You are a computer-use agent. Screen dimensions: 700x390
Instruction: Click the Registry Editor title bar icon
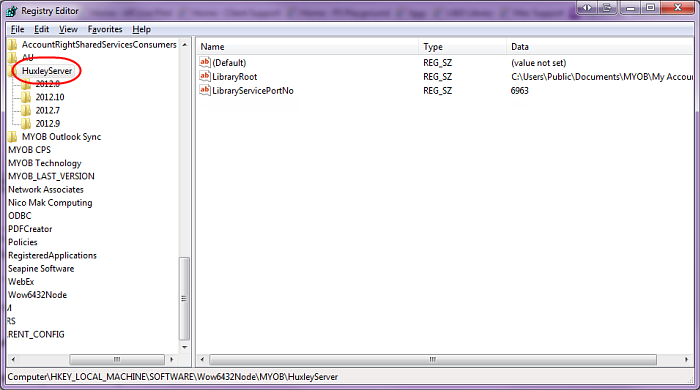click(x=12, y=11)
